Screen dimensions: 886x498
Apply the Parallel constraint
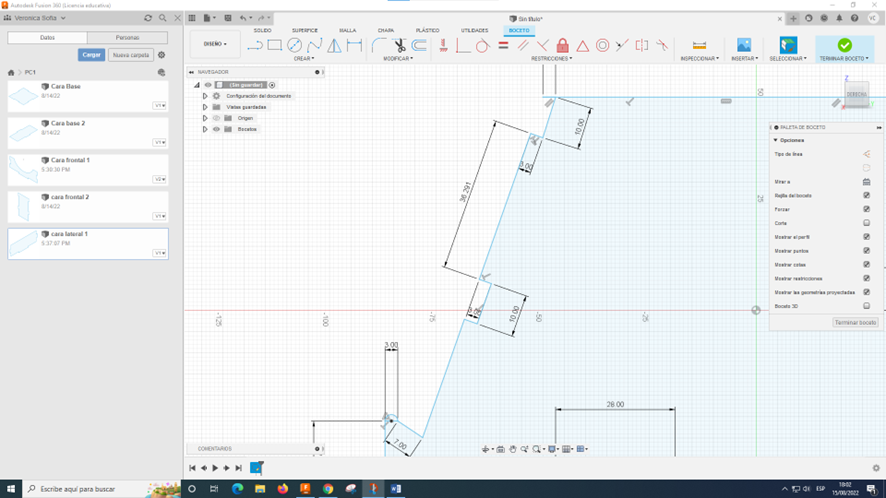(x=523, y=45)
